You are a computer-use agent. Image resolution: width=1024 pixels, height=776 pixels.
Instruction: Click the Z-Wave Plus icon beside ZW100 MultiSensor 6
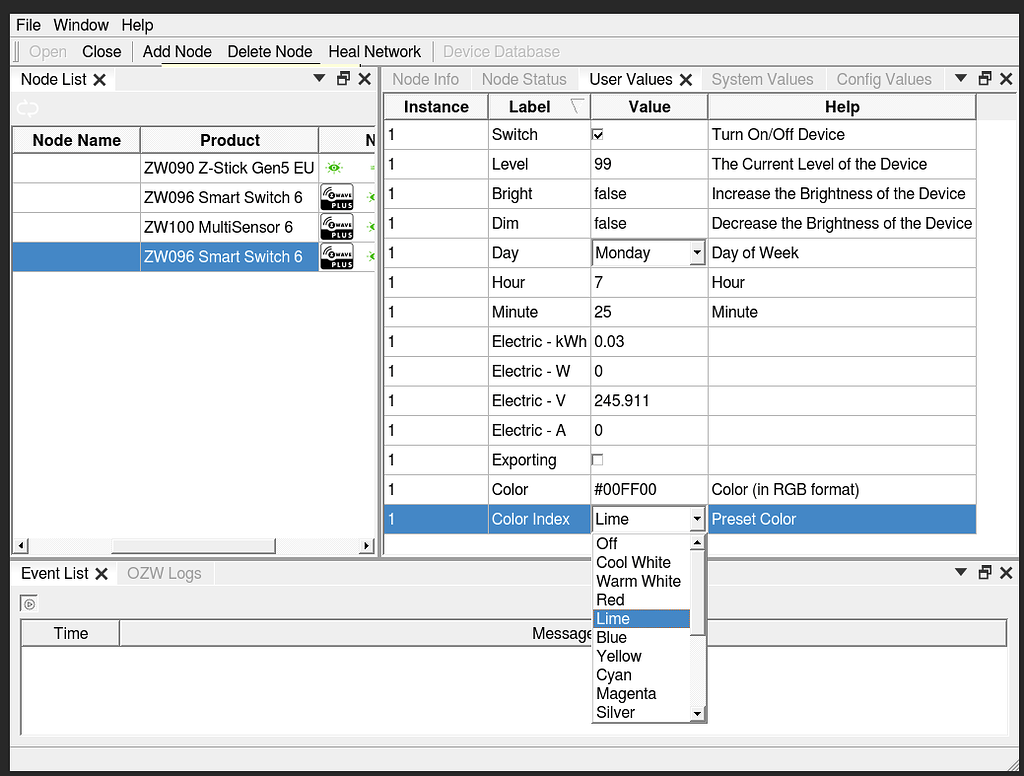coord(336,226)
